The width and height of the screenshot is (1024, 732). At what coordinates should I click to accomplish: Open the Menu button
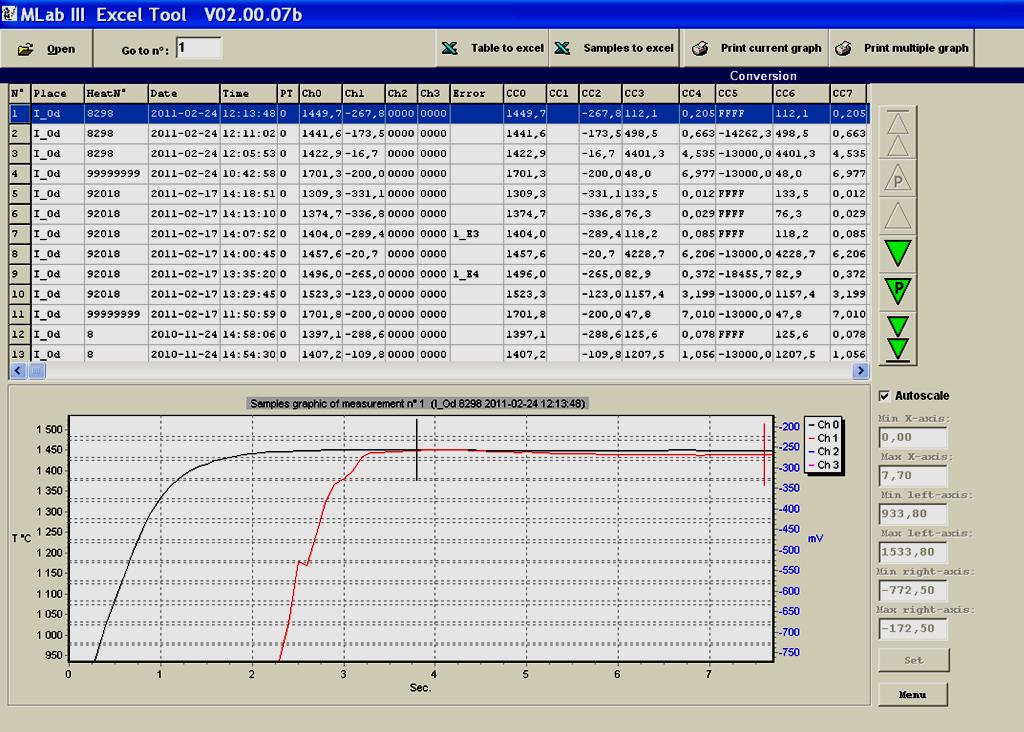[x=912, y=695]
